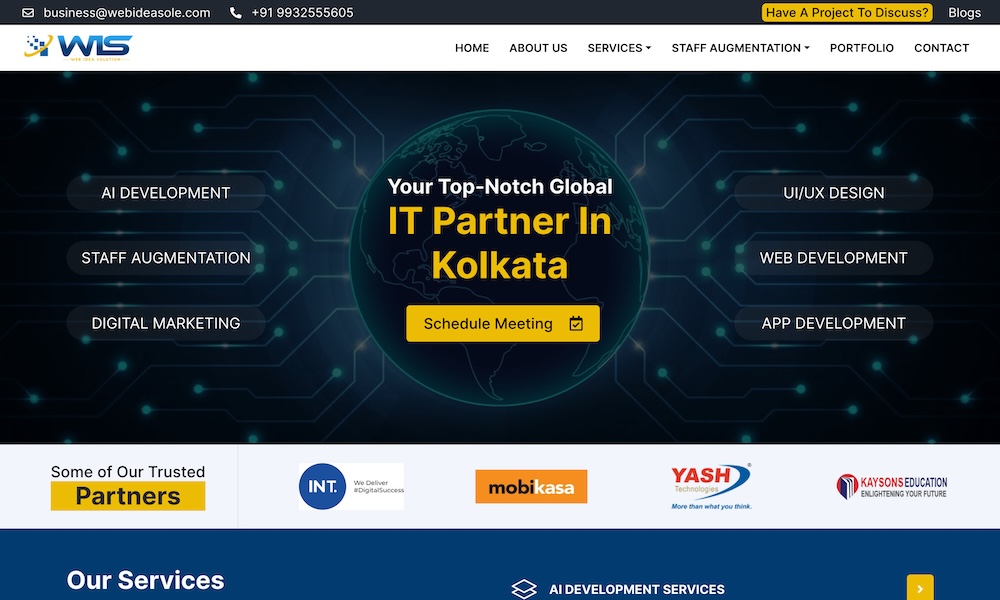Open the Portfolio menu item
Image resolution: width=1000 pixels, height=600 pixels.
click(862, 48)
